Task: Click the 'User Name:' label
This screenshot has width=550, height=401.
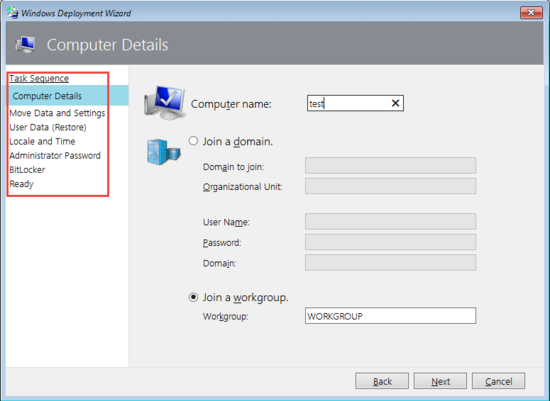Action: (x=226, y=222)
